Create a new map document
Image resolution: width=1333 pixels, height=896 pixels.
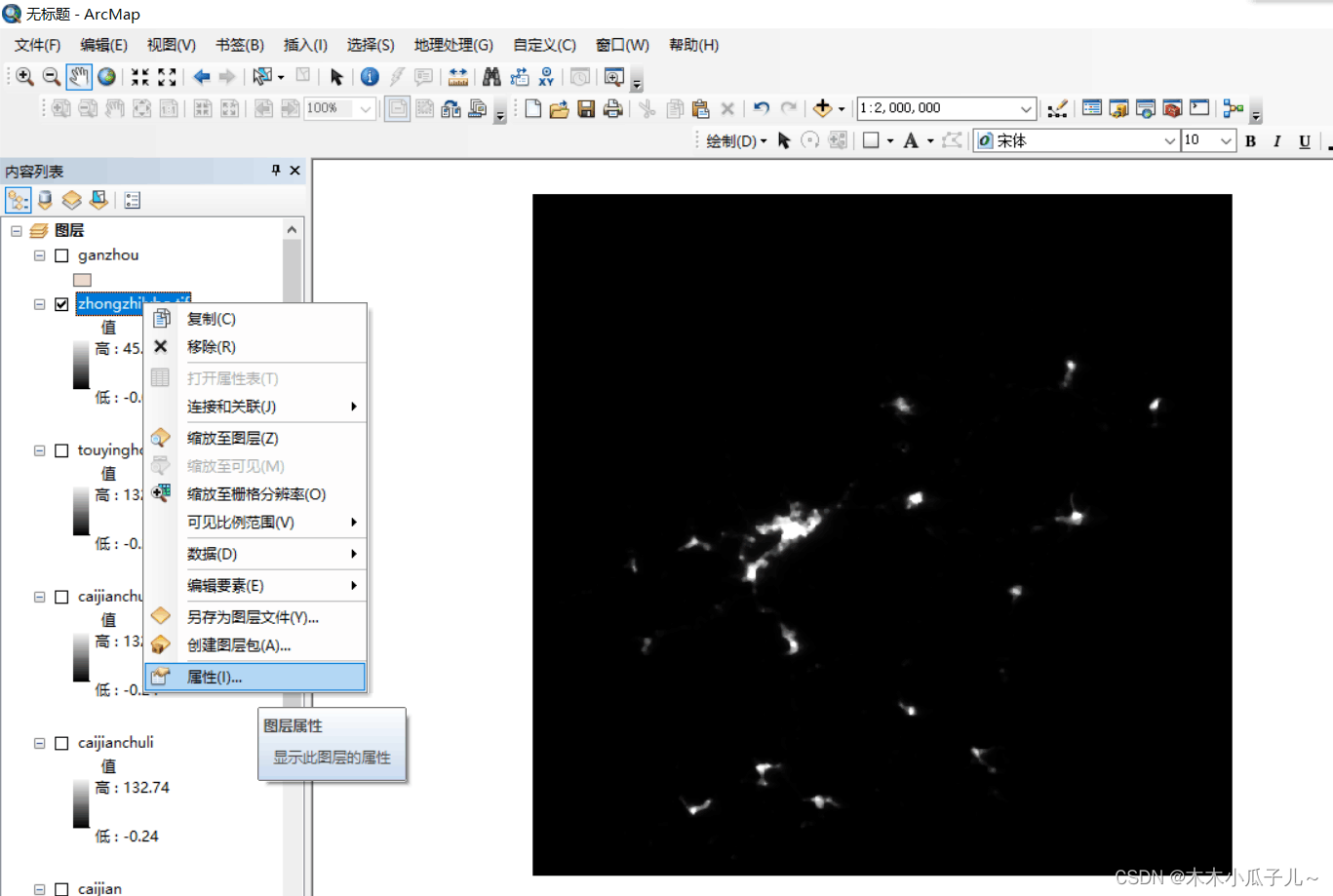(x=532, y=108)
